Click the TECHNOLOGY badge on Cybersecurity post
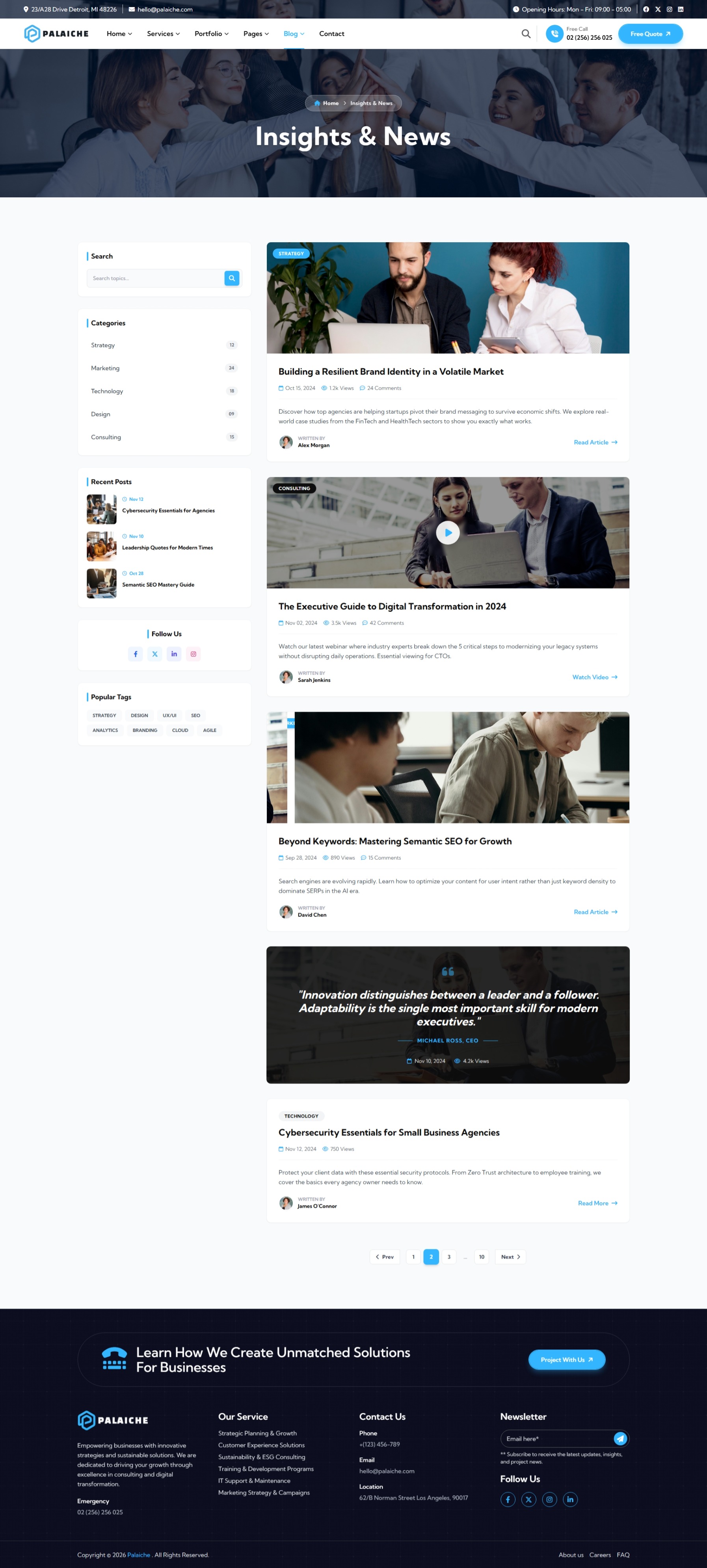This screenshot has height=1568, width=707. pyautogui.click(x=301, y=1116)
